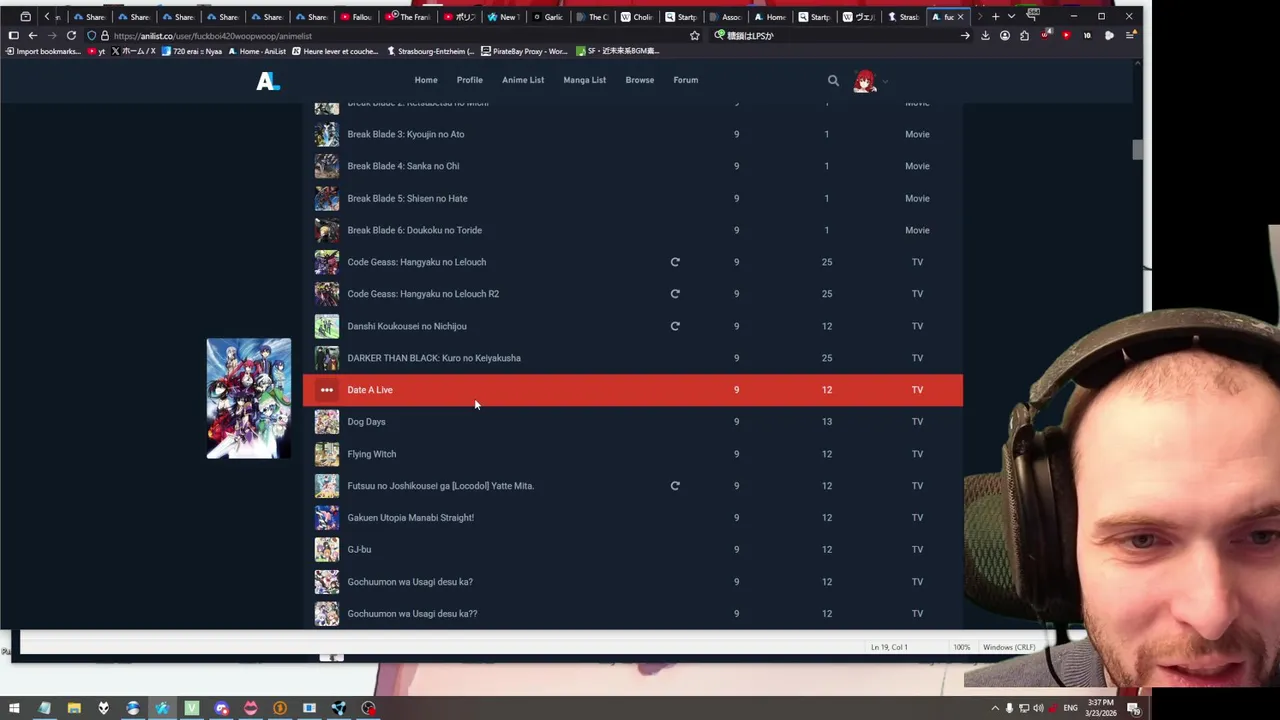Click rewatch icon for Code Geass R2
The width and height of the screenshot is (1280, 720).
pos(675,294)
